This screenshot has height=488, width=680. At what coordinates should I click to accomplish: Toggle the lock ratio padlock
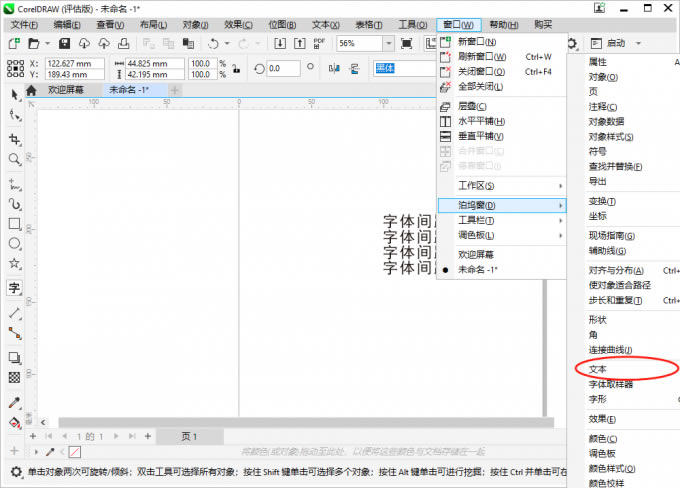tap(236, 69)
